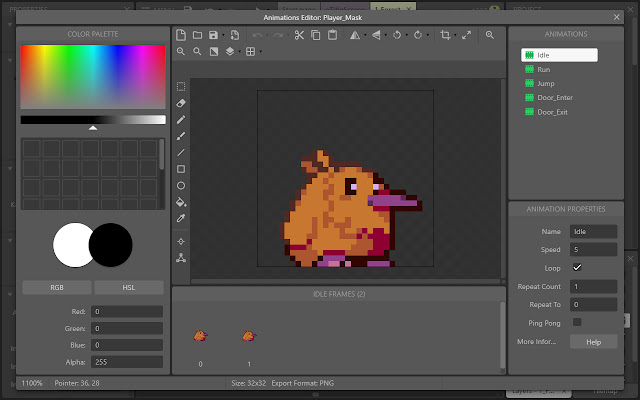This screenshot has height=400, width=640.
Task: Zoom out with the magnifier minus icon
Action: [x=181, y=51]
